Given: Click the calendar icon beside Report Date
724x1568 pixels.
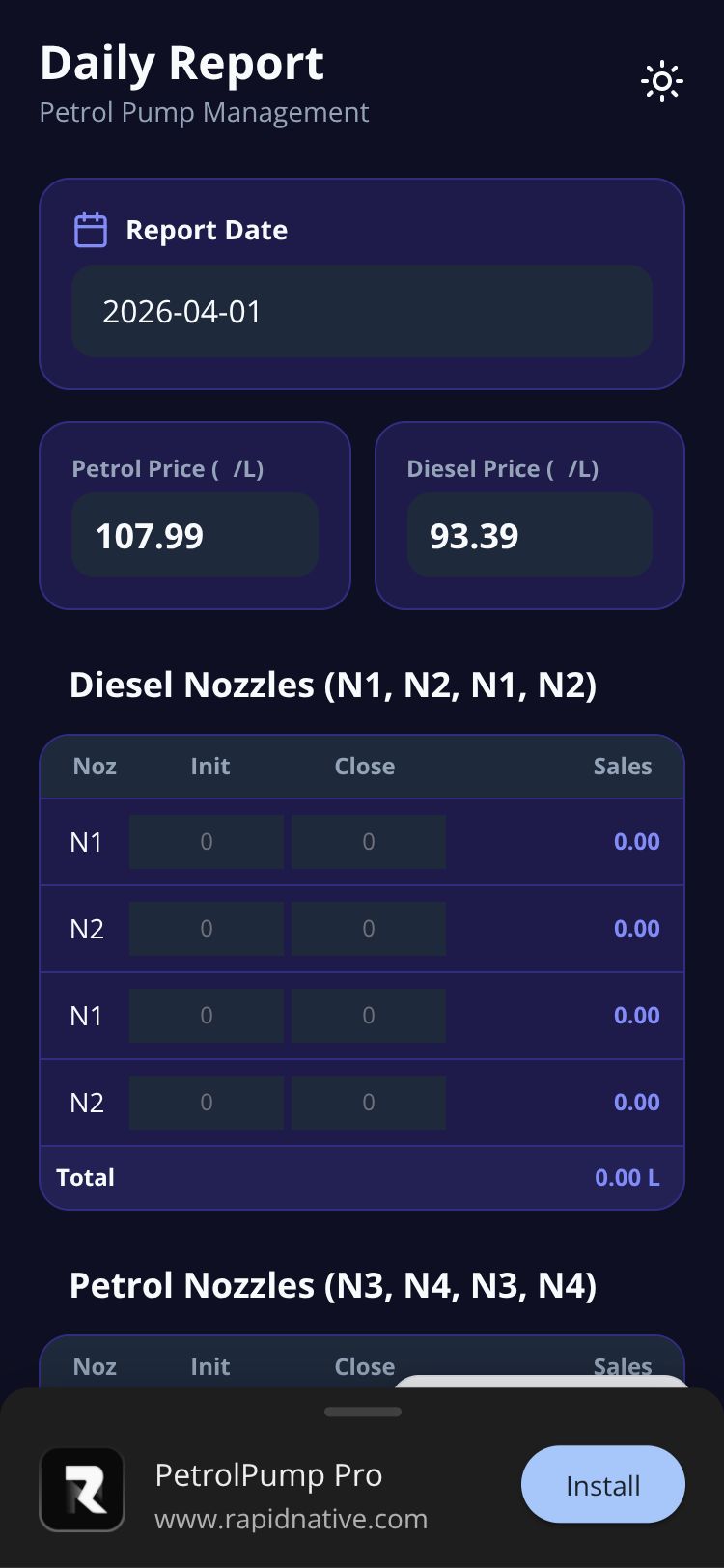Looking at the screenshot, I should click(91, 230).
